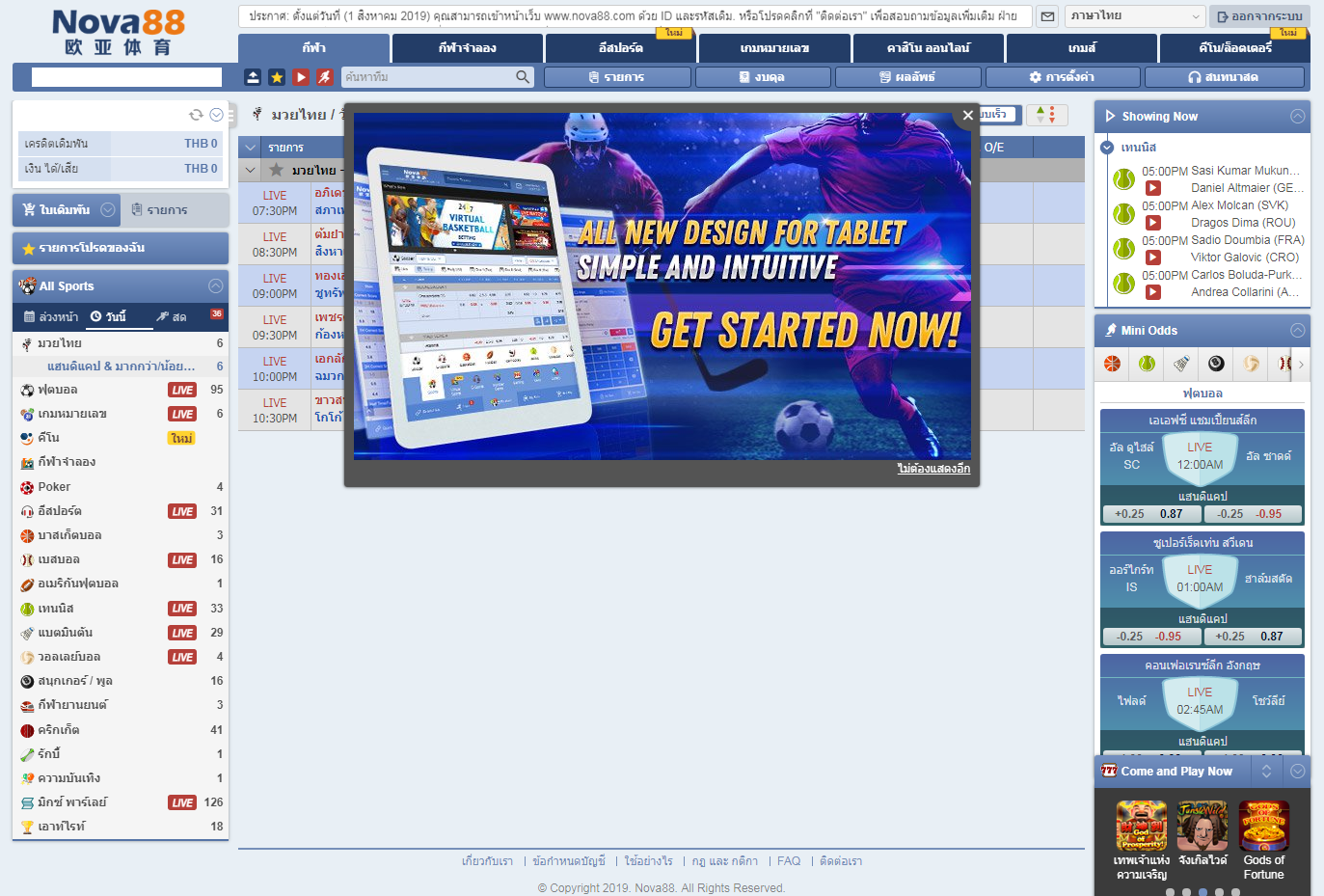Click up/down stepper in Come and Play Now

click(1266, 772)
